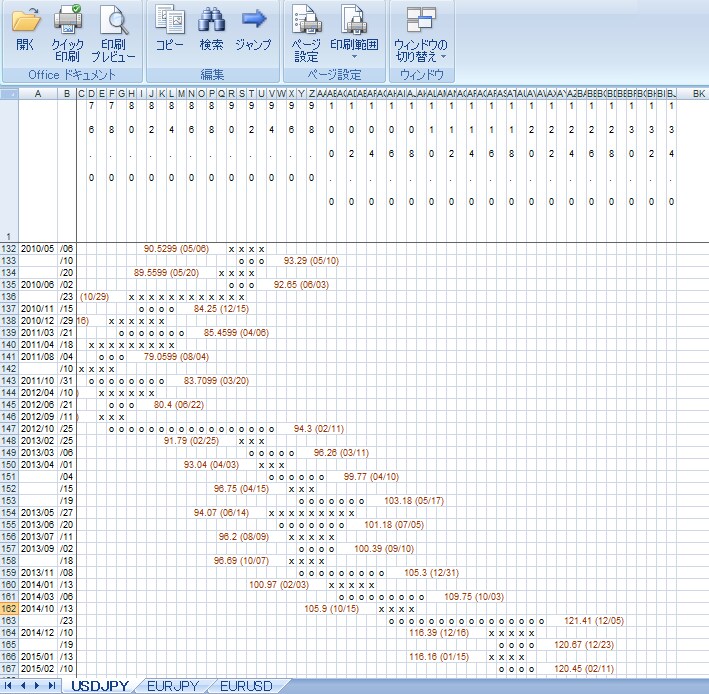Go to first sheet navigation arrow

coord(8,685)
